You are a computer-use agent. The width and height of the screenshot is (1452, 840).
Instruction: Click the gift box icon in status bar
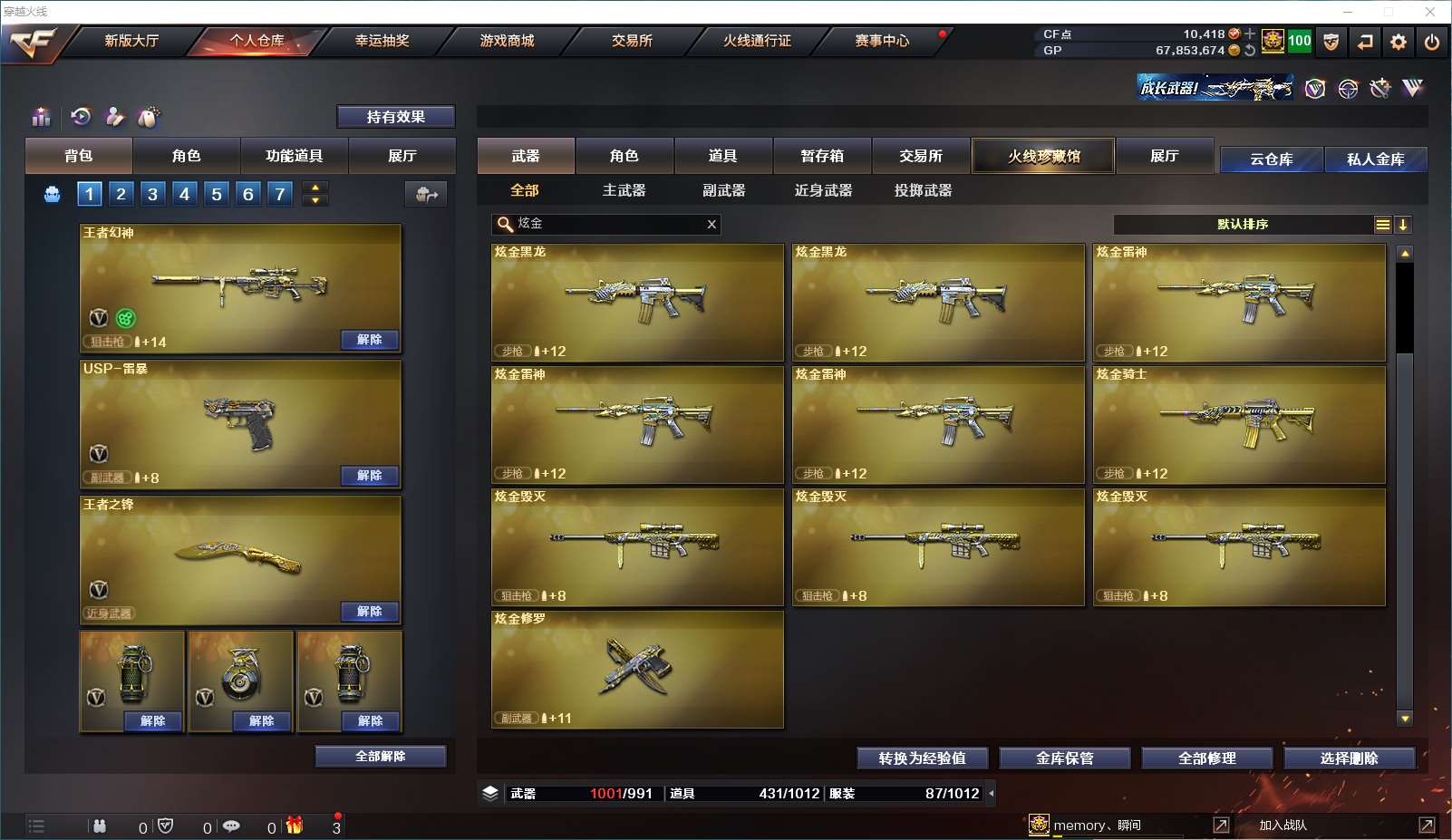pyautogui.click(x=295, y=826)
